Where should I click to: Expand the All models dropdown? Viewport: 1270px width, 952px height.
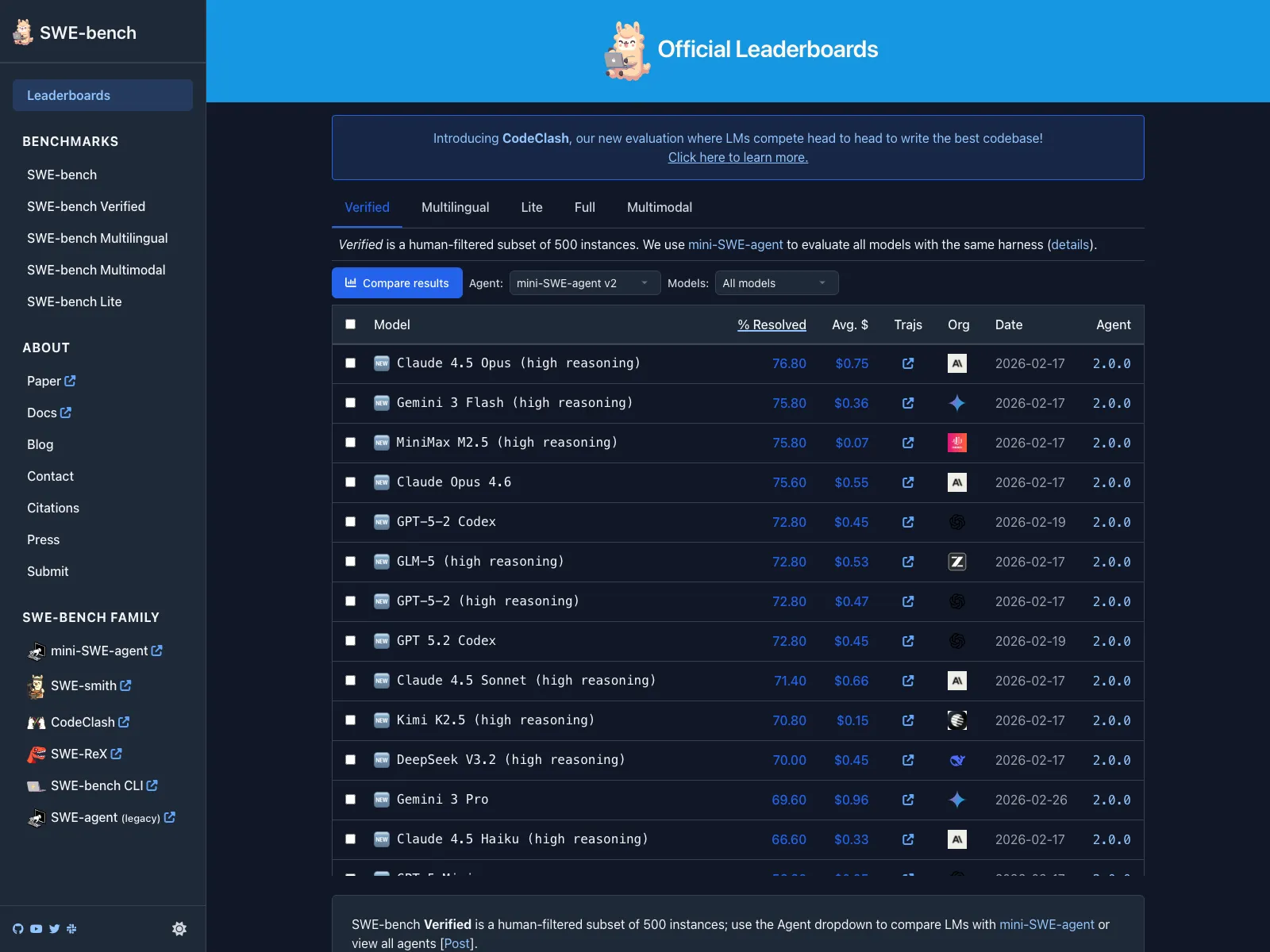click(x=776, y=283)
